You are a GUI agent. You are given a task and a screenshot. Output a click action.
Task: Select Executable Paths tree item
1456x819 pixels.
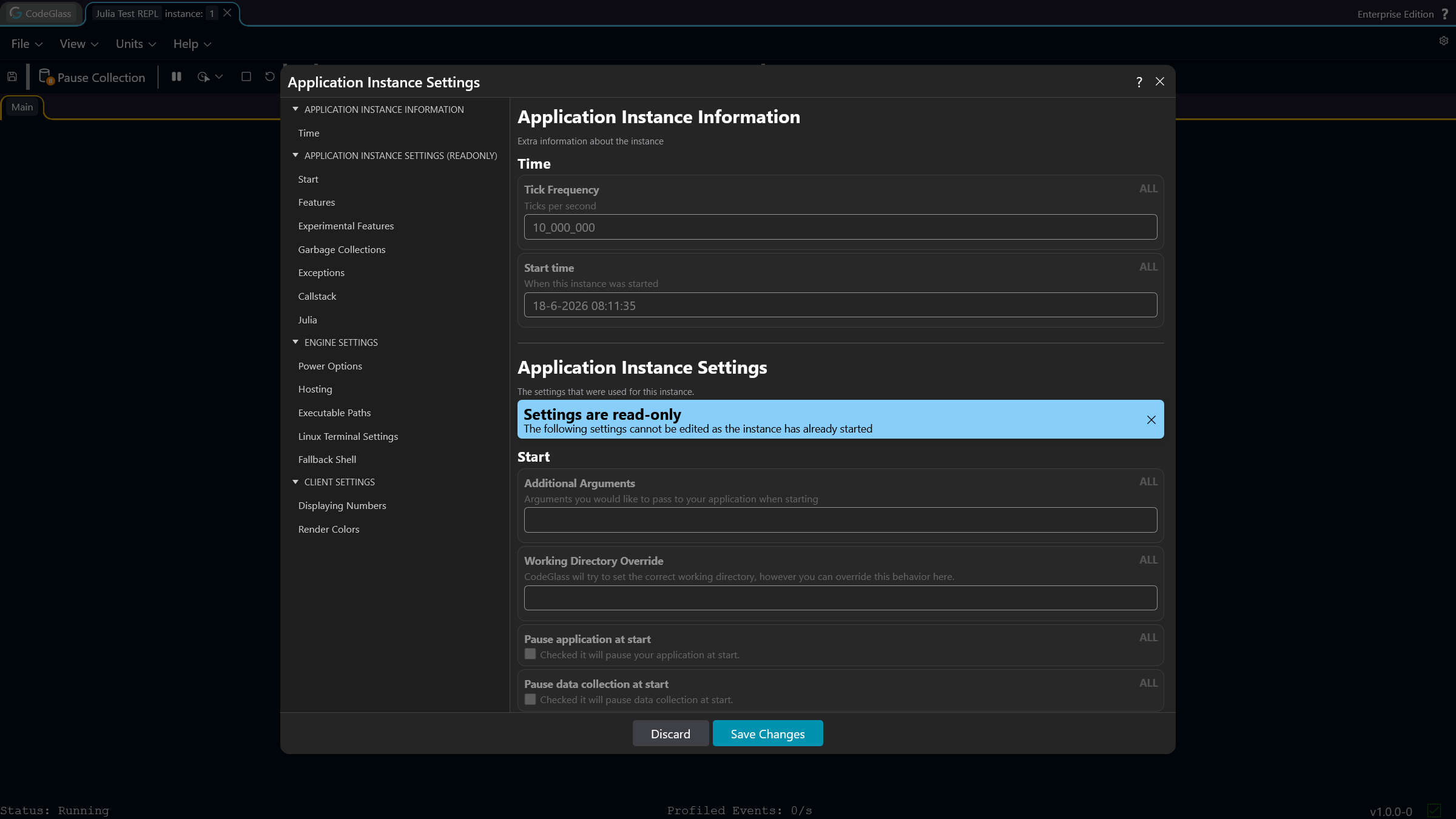click(334, 413)
